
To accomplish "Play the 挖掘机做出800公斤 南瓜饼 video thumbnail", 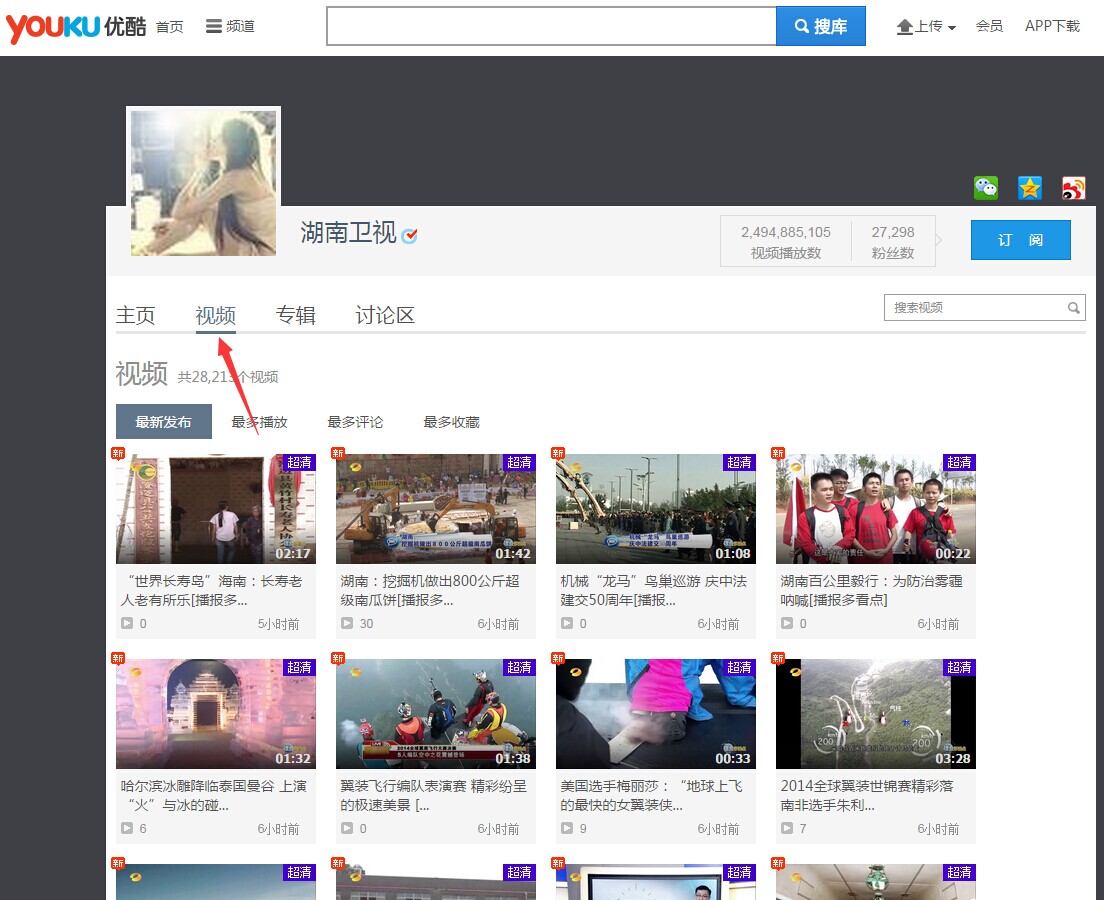I will click(436, 508).
